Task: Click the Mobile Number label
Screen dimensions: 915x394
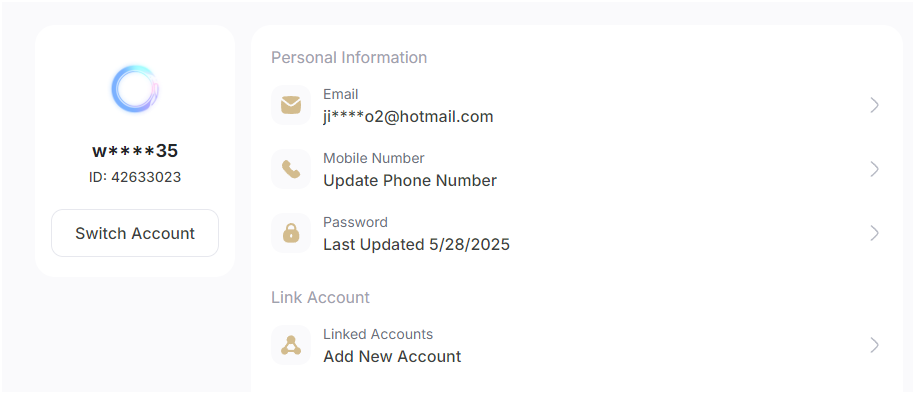Action: tap(373, 158)
